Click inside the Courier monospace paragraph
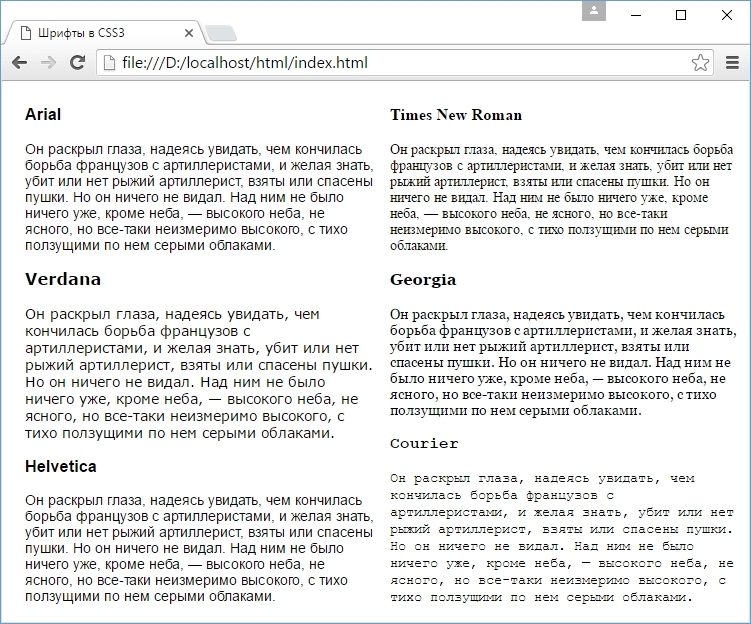The image size is (751, 624). click(x=561, y=538)
